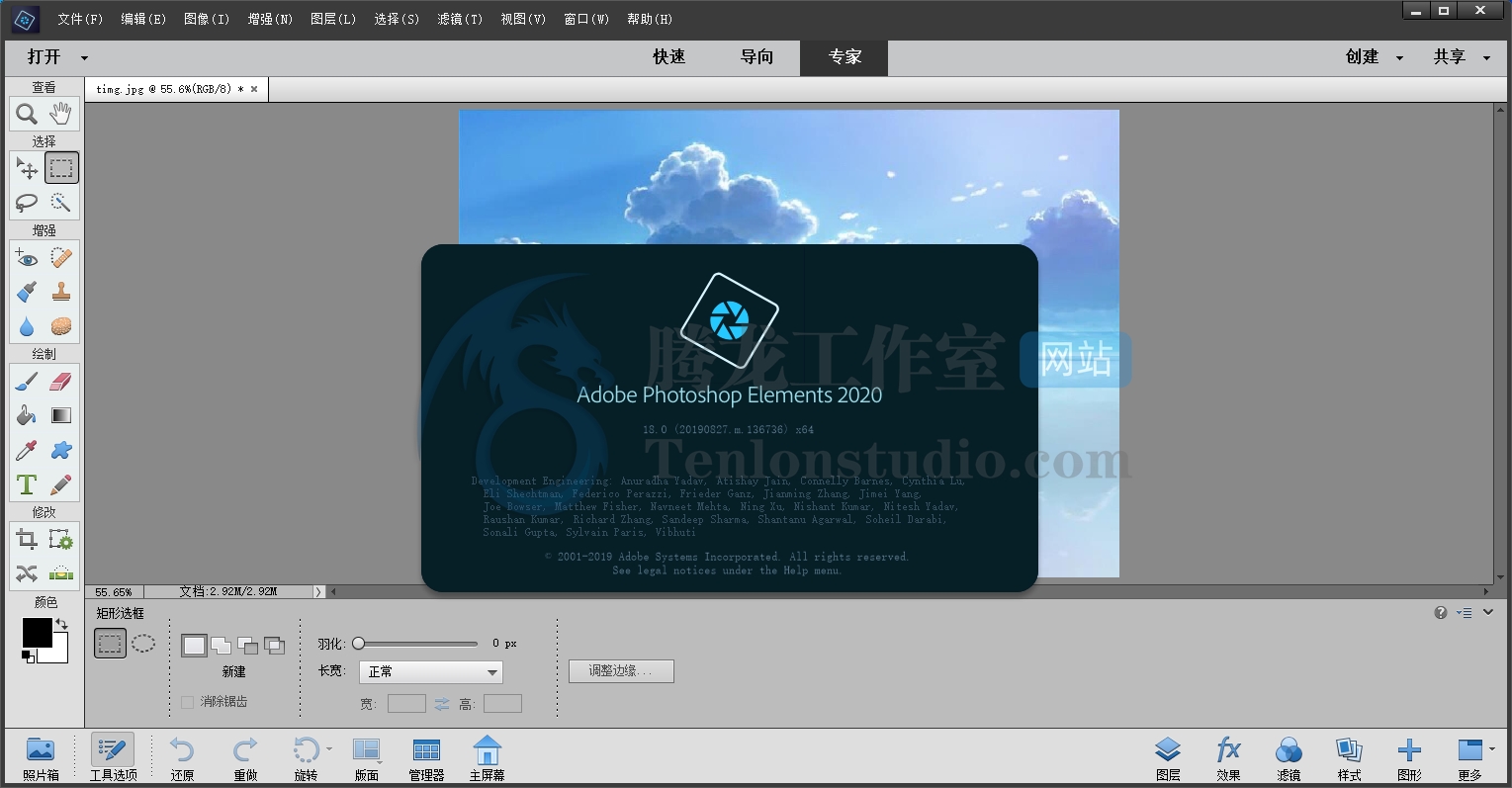Toggle the Layers panel

1168,758
